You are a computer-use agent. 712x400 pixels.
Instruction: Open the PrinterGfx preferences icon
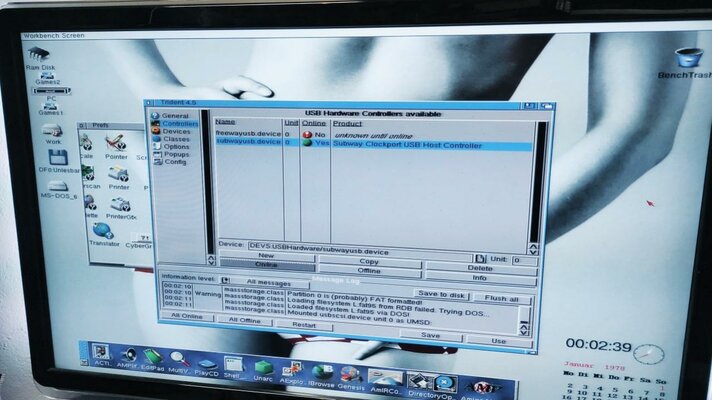point(120,205)
